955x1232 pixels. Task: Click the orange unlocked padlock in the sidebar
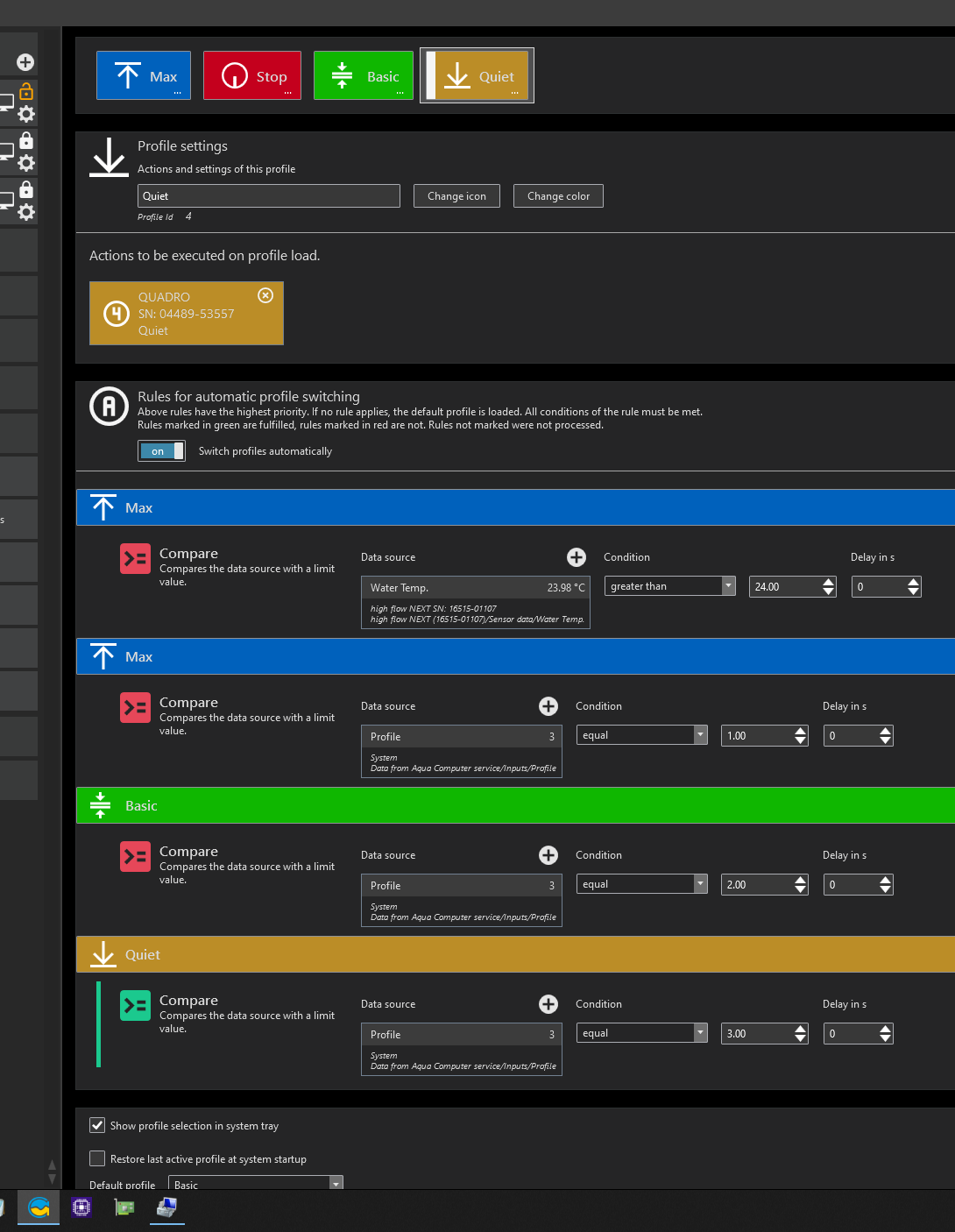tap(26, 91)
